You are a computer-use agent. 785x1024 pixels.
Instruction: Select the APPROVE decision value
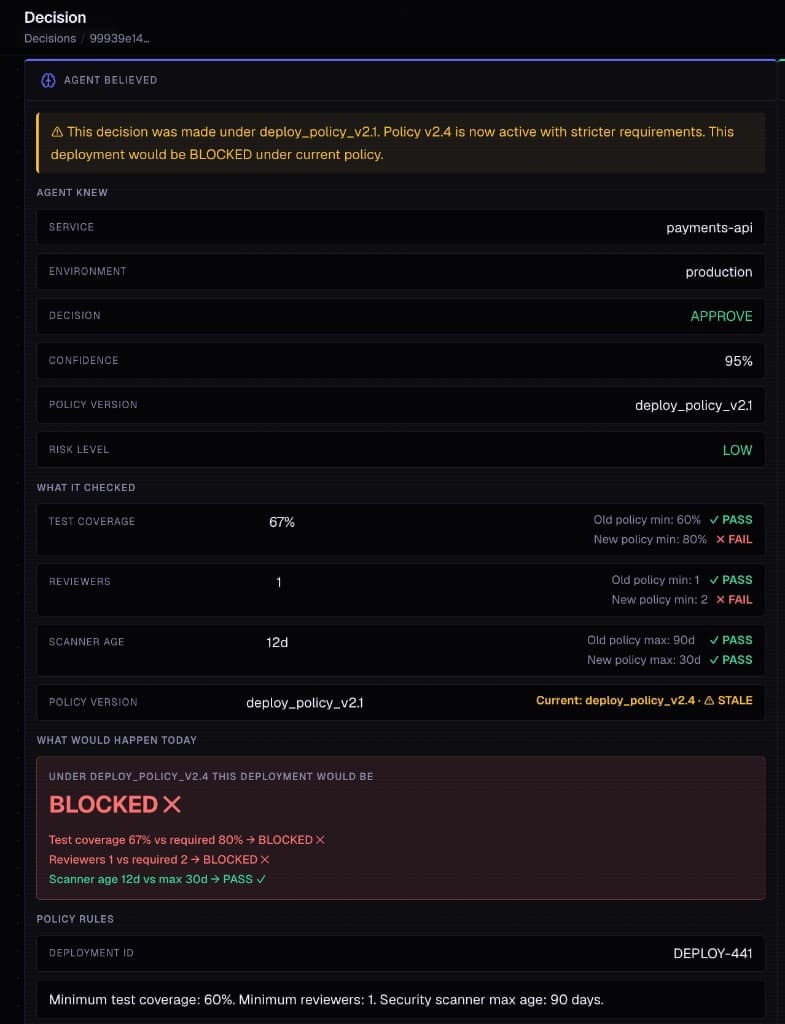coord(721,316)
